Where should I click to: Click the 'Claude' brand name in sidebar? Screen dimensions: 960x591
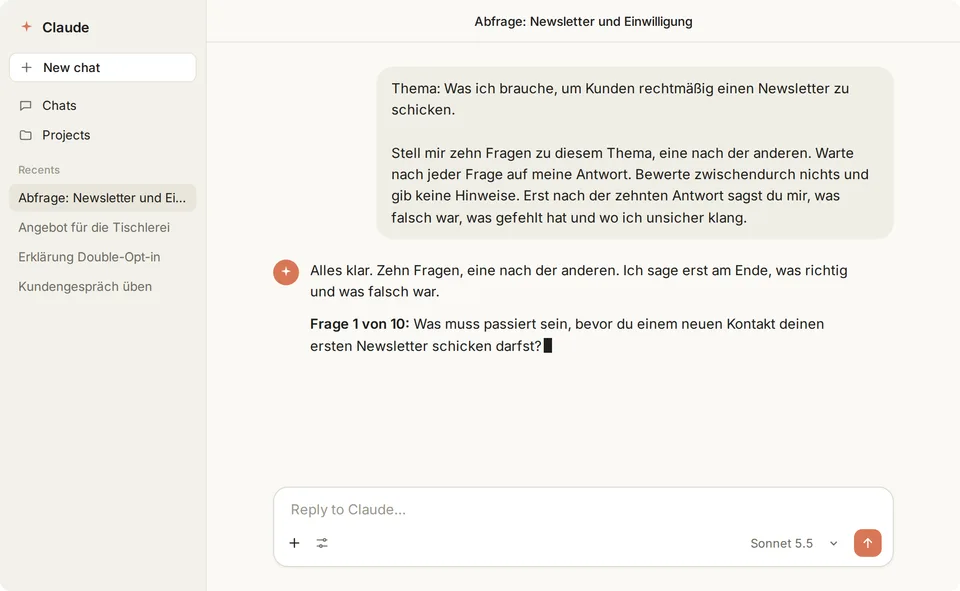coord(66,27)
